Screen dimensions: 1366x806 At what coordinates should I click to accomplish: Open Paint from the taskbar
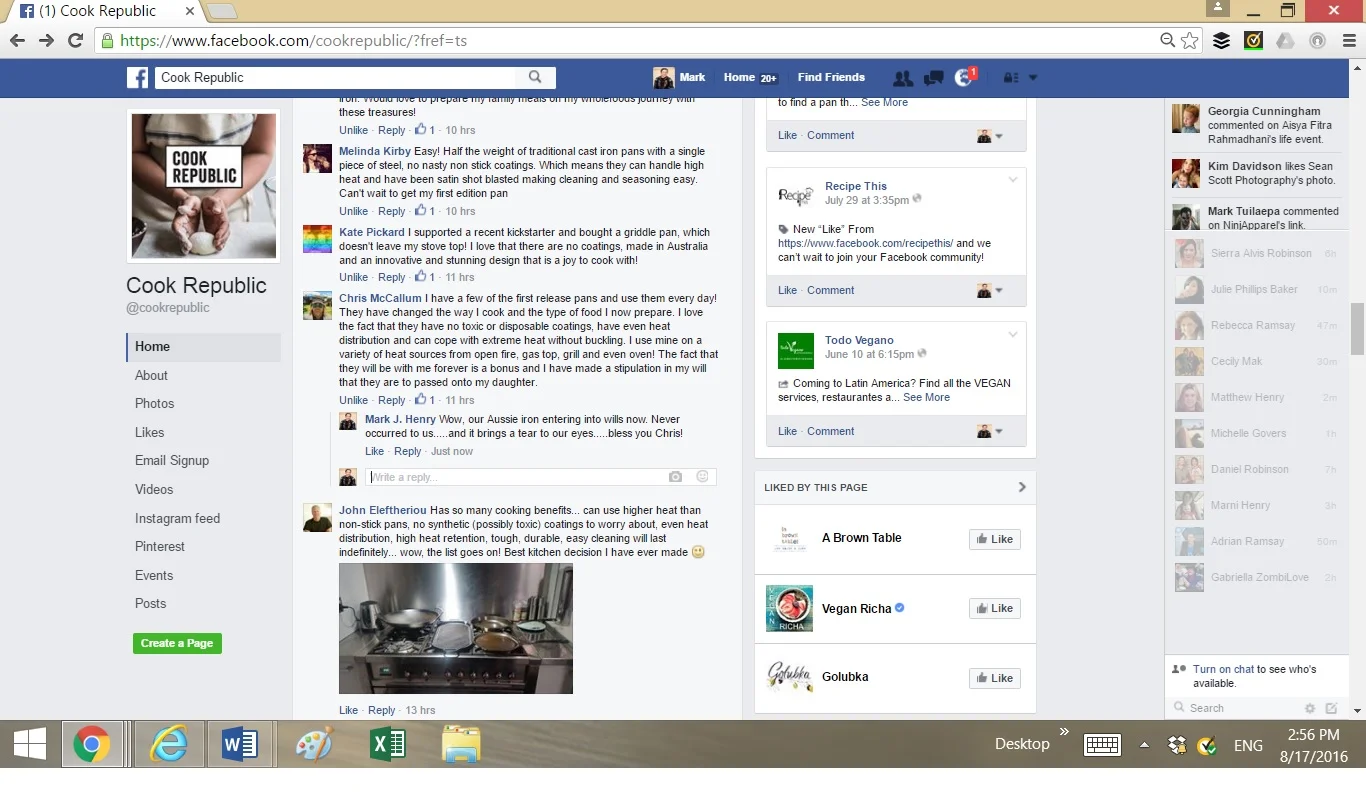(x=314, y=745)
